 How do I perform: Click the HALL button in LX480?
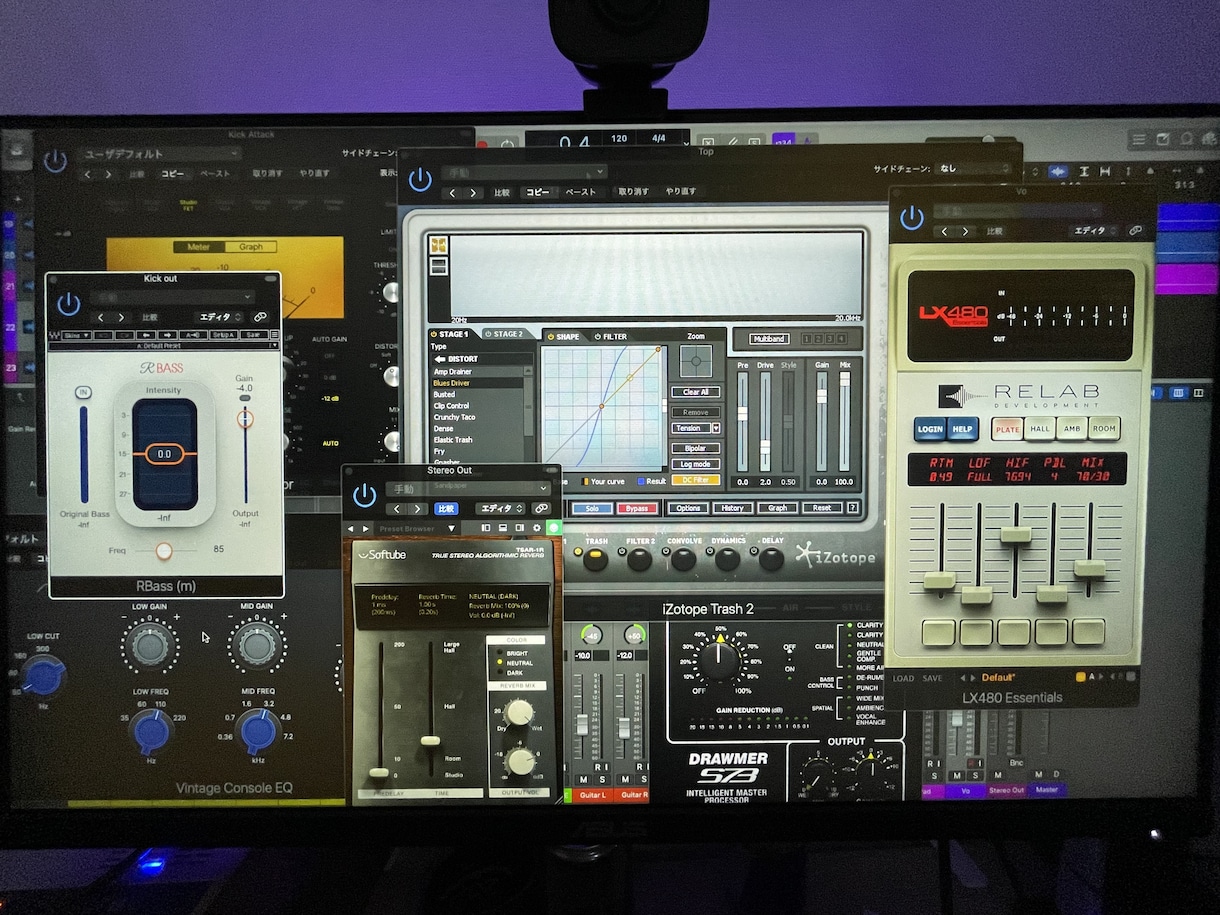coord(1041,428)
